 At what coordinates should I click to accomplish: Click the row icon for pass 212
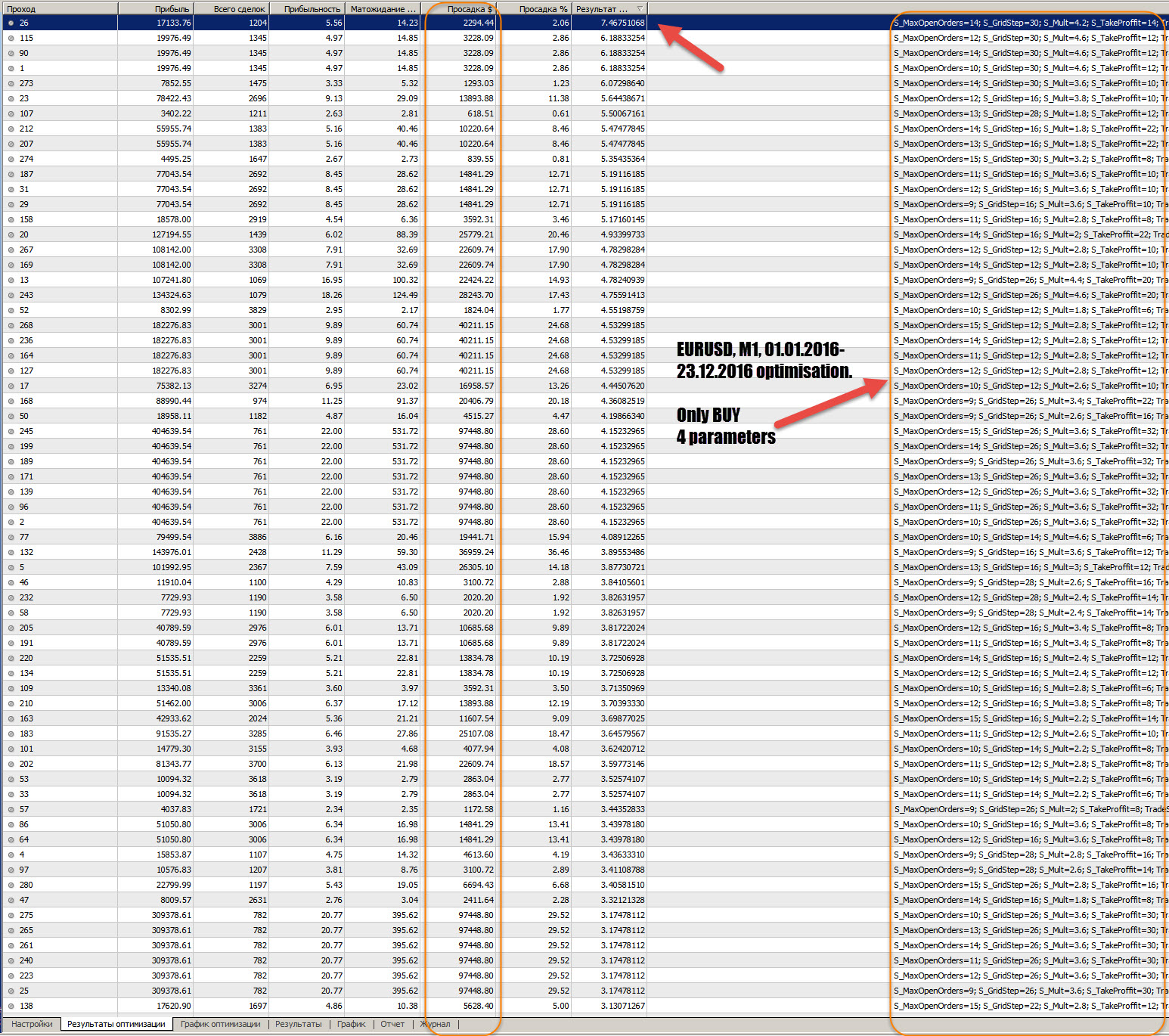pyautogui.click(x=11, y=129)
